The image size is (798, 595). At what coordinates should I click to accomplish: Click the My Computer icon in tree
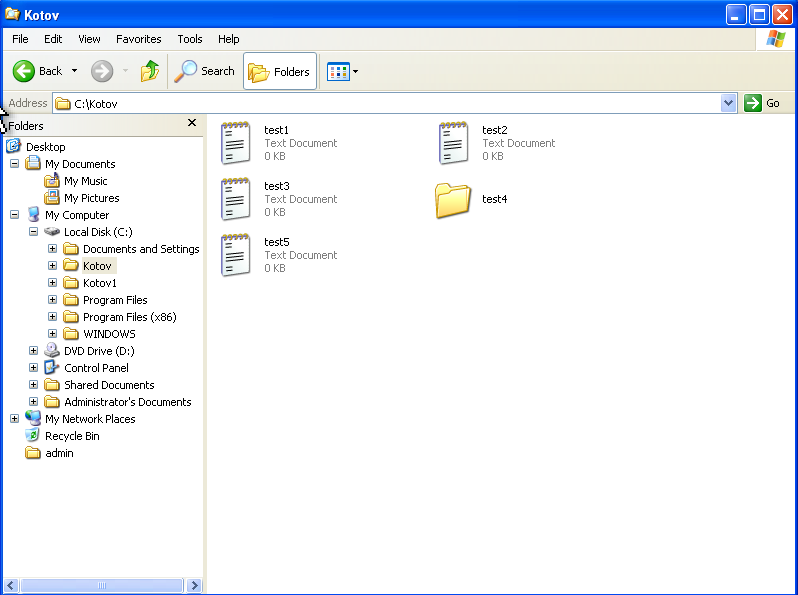pyautogui.click(x=33, y=214)
